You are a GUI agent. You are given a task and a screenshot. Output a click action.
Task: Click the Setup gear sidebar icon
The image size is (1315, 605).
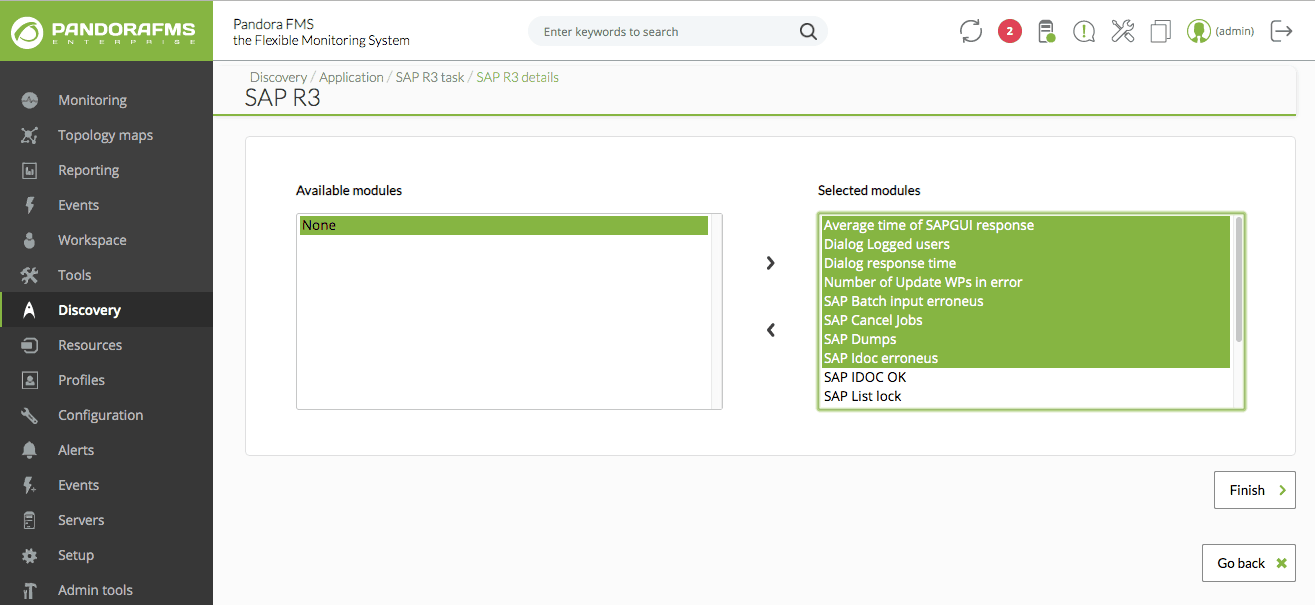[x=30, y=555]
